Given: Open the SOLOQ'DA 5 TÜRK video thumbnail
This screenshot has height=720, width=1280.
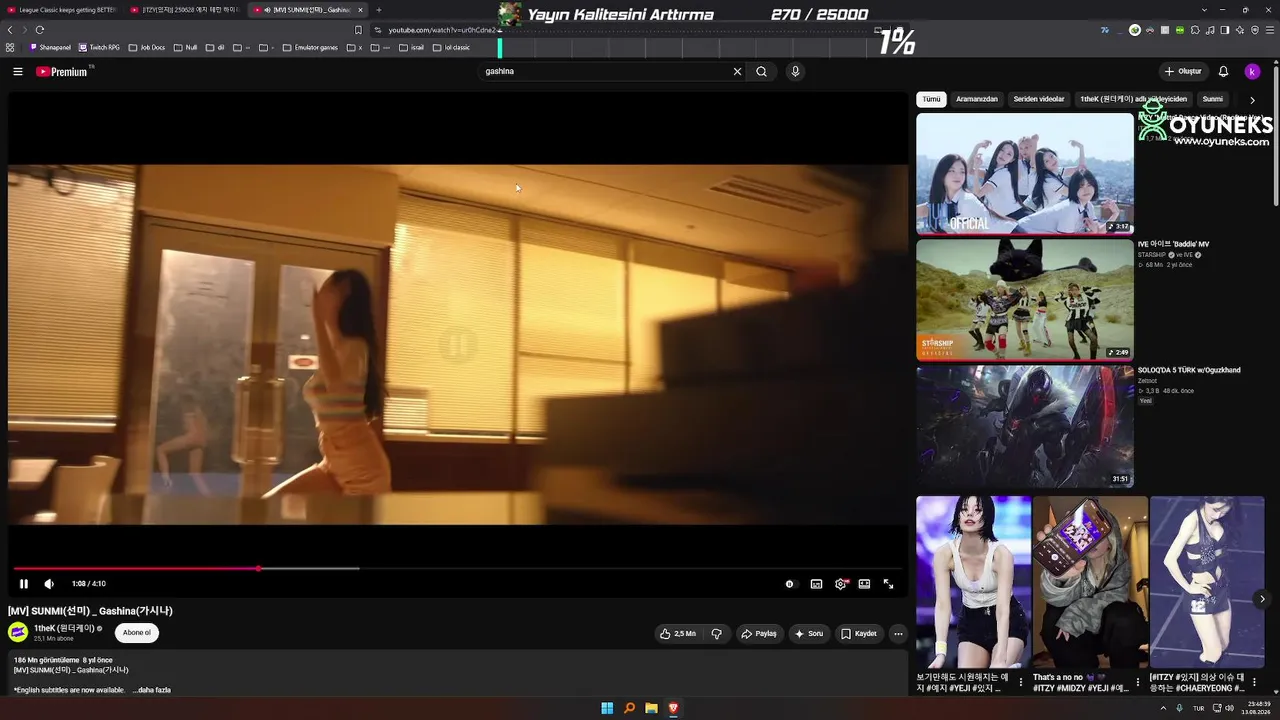Looking at the screenshot, I should point(1025,426).
